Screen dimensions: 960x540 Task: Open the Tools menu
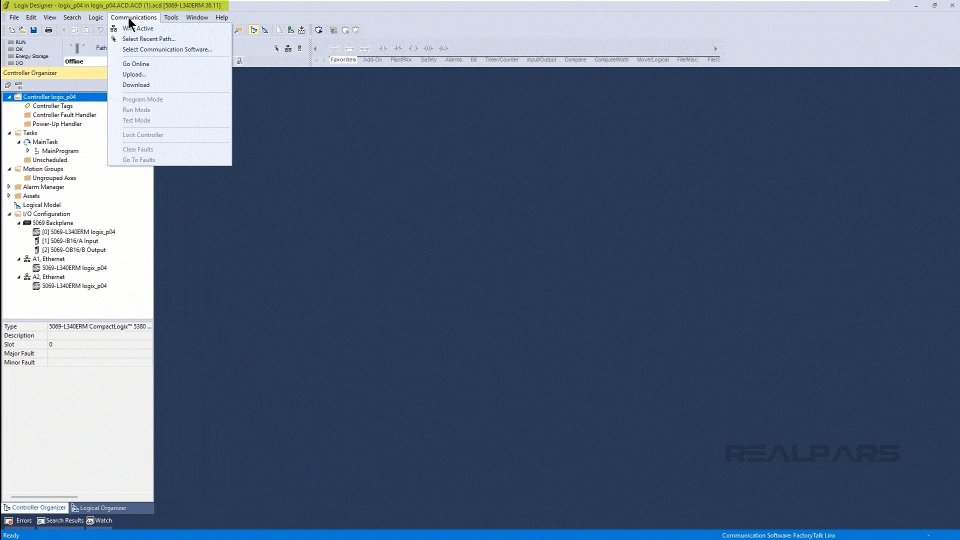pos(171,18)
